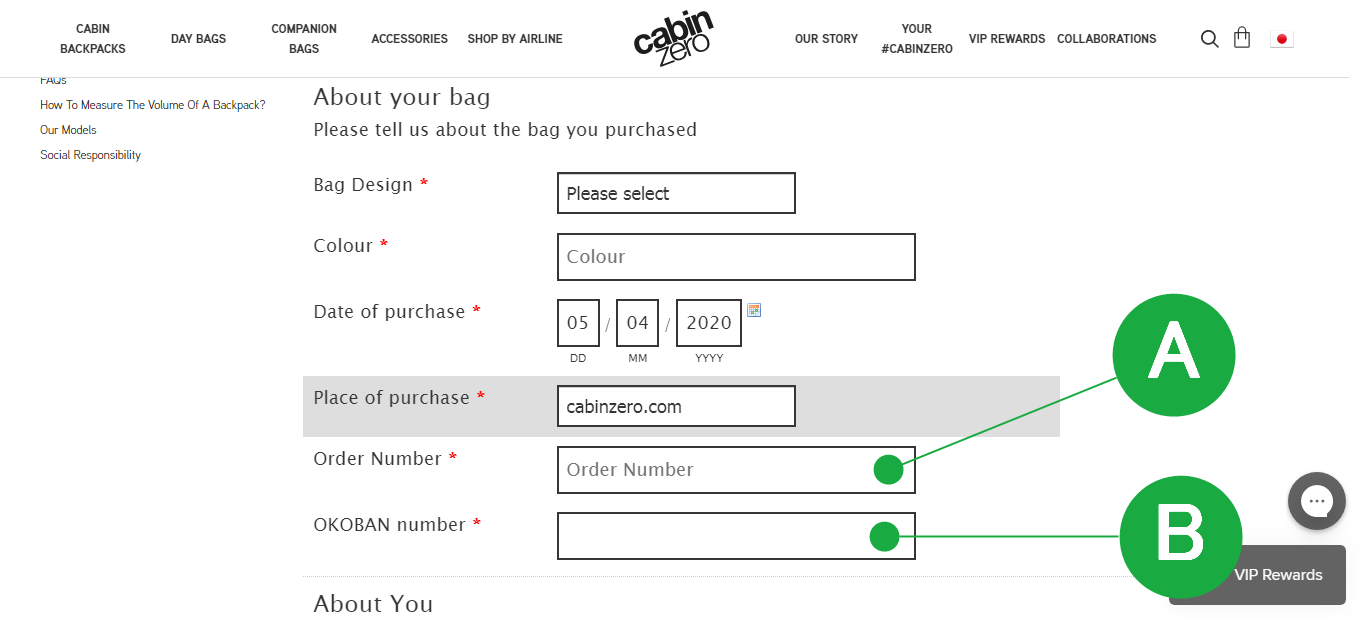
Task: Open Cabin Backpacks menu
Action: (93, 39)
